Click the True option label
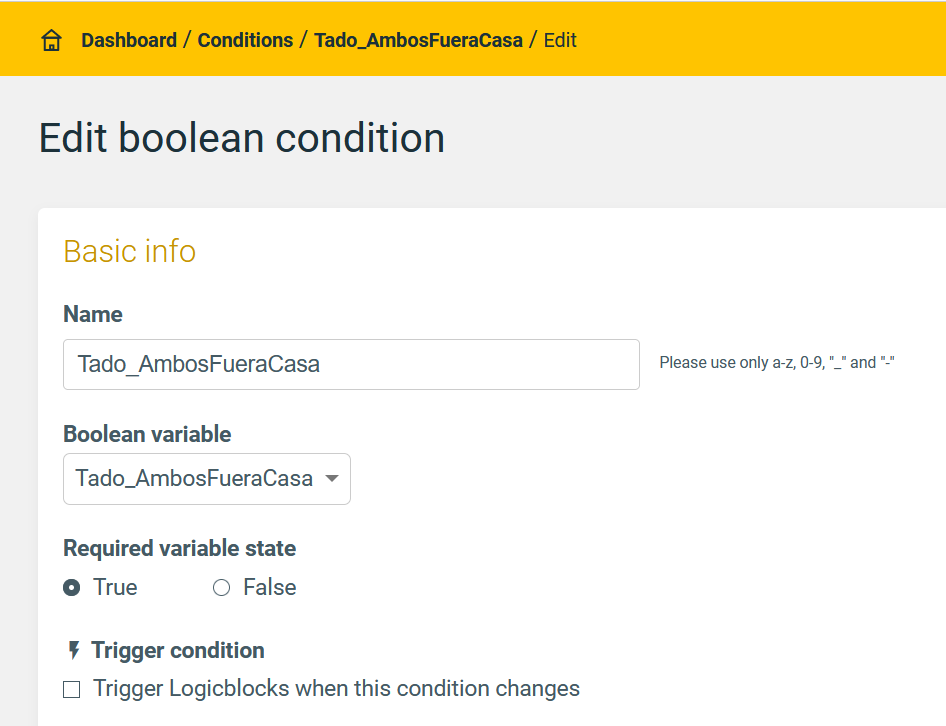This screenshot has width=946, height=726. [115, 588]
